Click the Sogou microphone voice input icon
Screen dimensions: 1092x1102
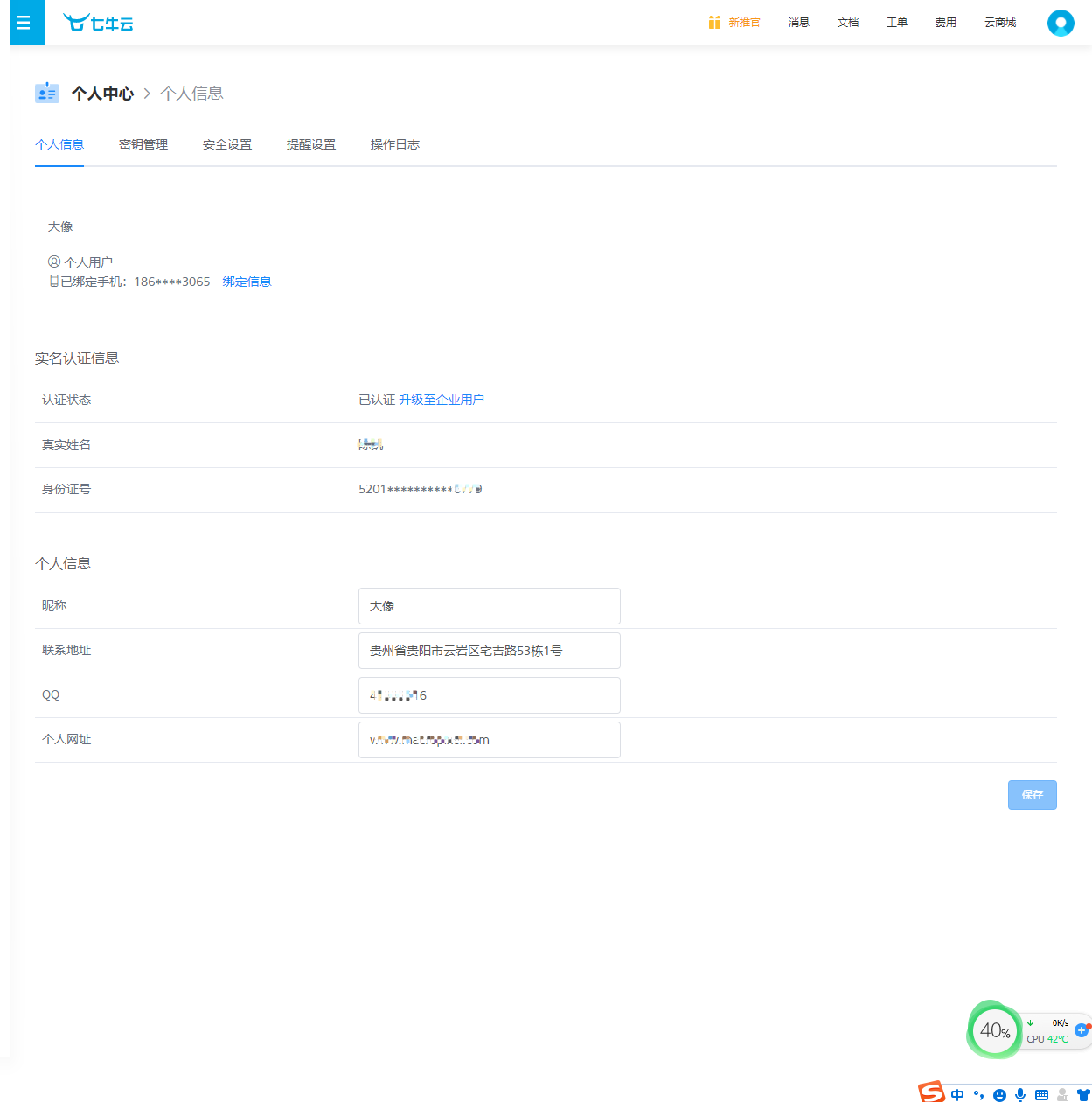[x=1020, y=1094]
